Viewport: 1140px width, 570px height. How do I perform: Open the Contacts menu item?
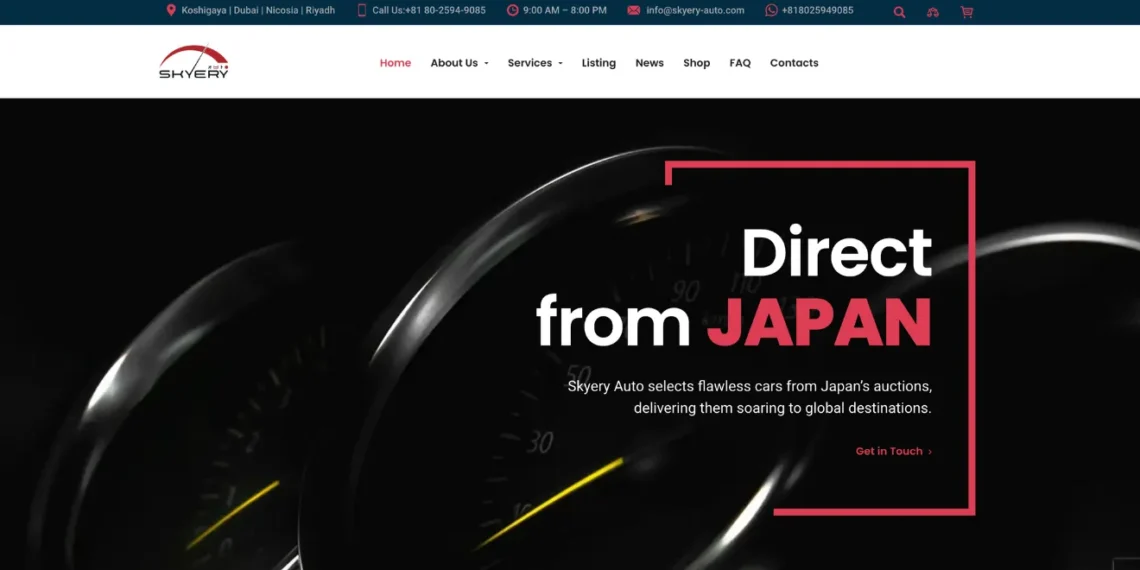tap(794, 63)
